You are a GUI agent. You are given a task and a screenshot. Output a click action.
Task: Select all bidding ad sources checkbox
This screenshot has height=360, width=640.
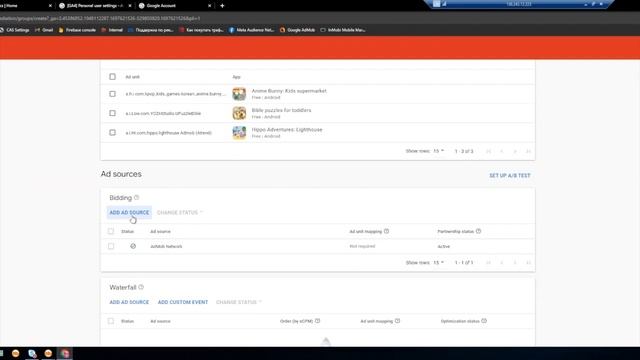111,231
